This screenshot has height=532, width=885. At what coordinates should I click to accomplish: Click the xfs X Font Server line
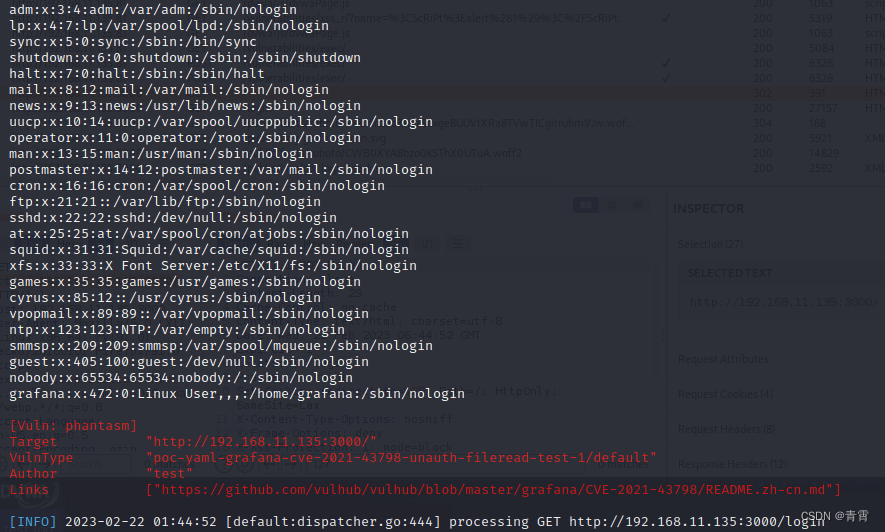[x=213, y=265]
